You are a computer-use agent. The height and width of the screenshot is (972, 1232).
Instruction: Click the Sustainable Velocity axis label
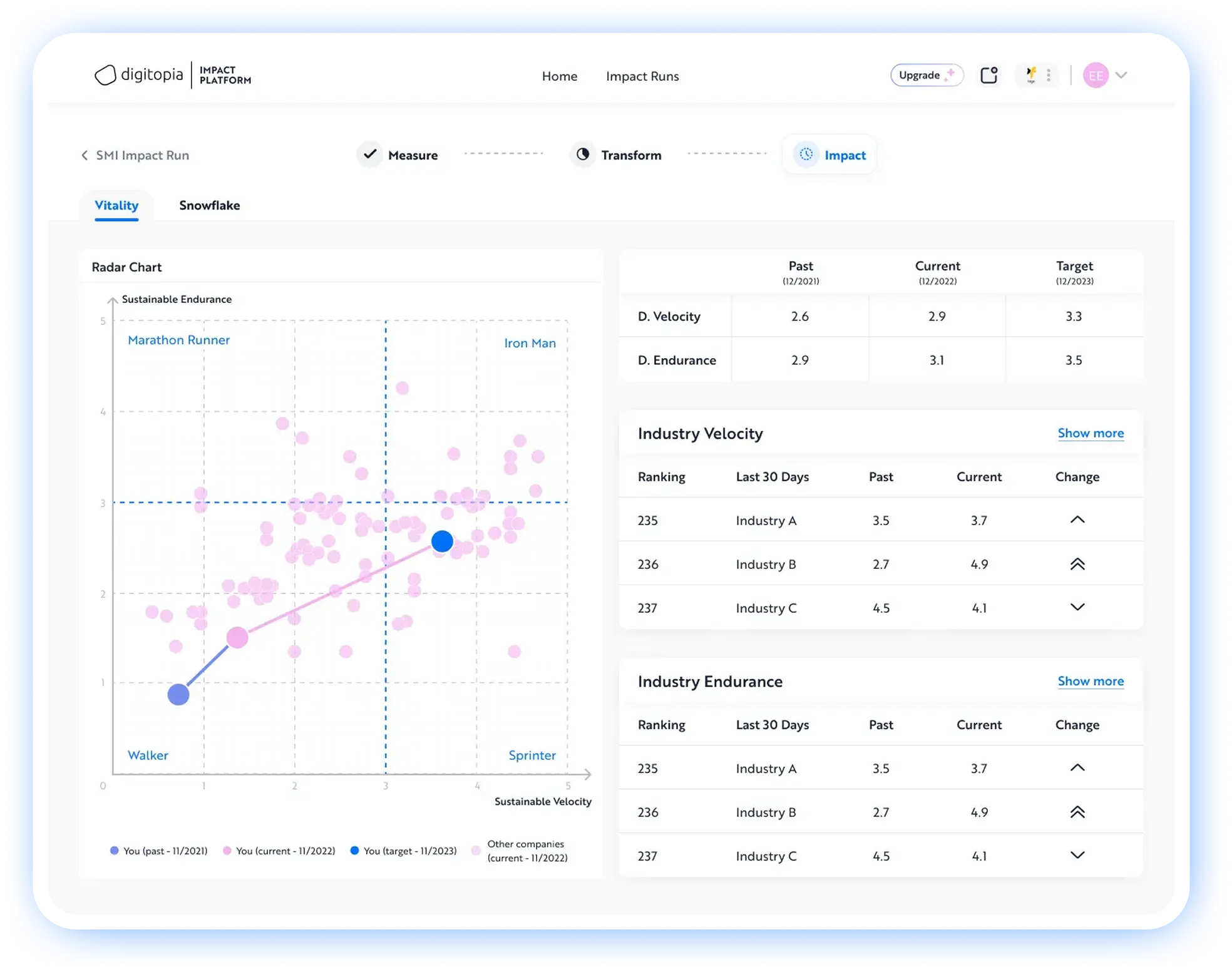tap(543, 801)
